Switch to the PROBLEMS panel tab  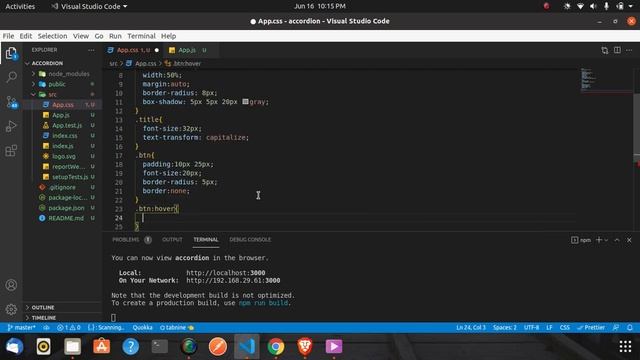click(x=126, y=240)
